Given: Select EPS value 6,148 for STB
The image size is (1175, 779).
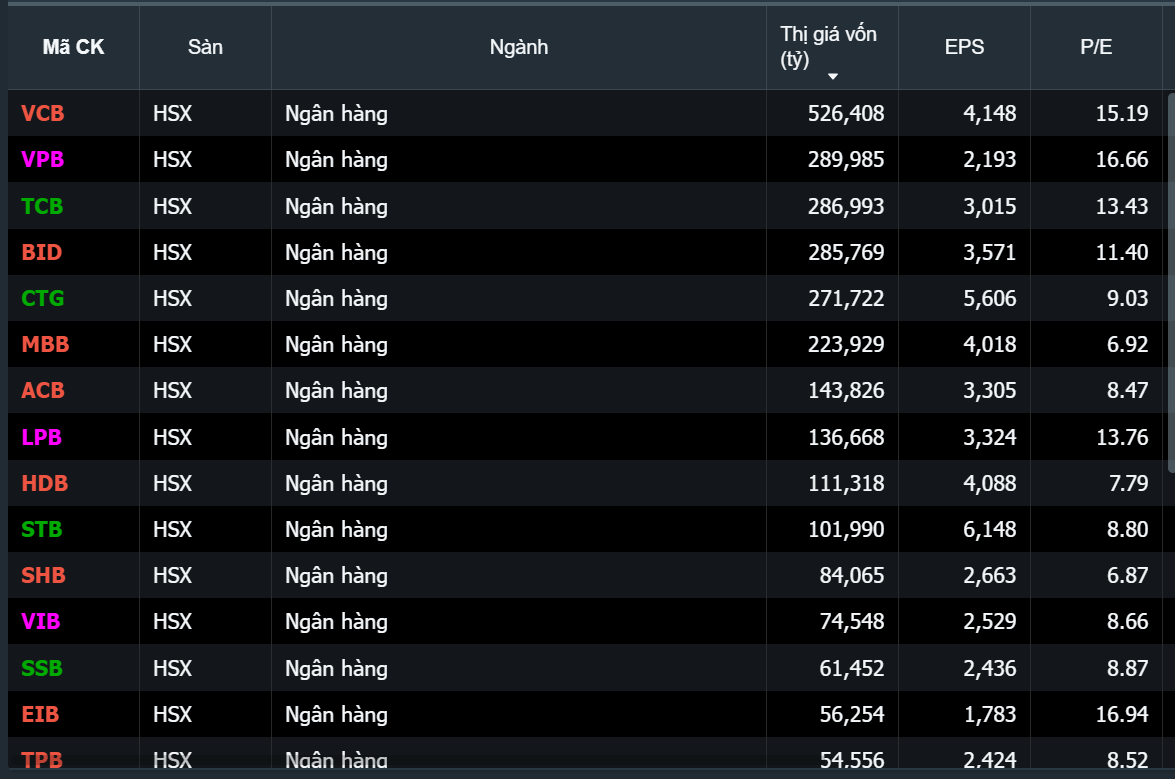Looking at the screenshot, I should pyautogui.click(x=990, y=530).
